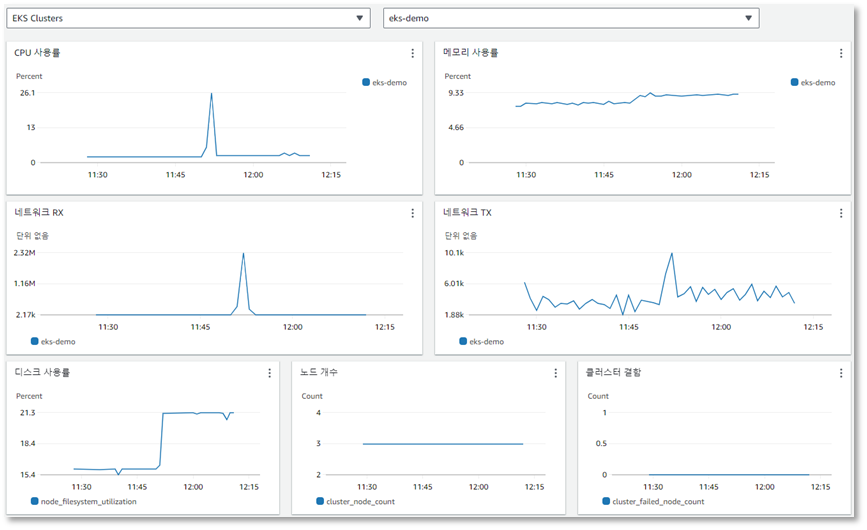Image resolution: width=867 pixels, height=530 pixels.
Task: Click the 18.4 y-axis value in disk chart
Action: tap(28, 443)
